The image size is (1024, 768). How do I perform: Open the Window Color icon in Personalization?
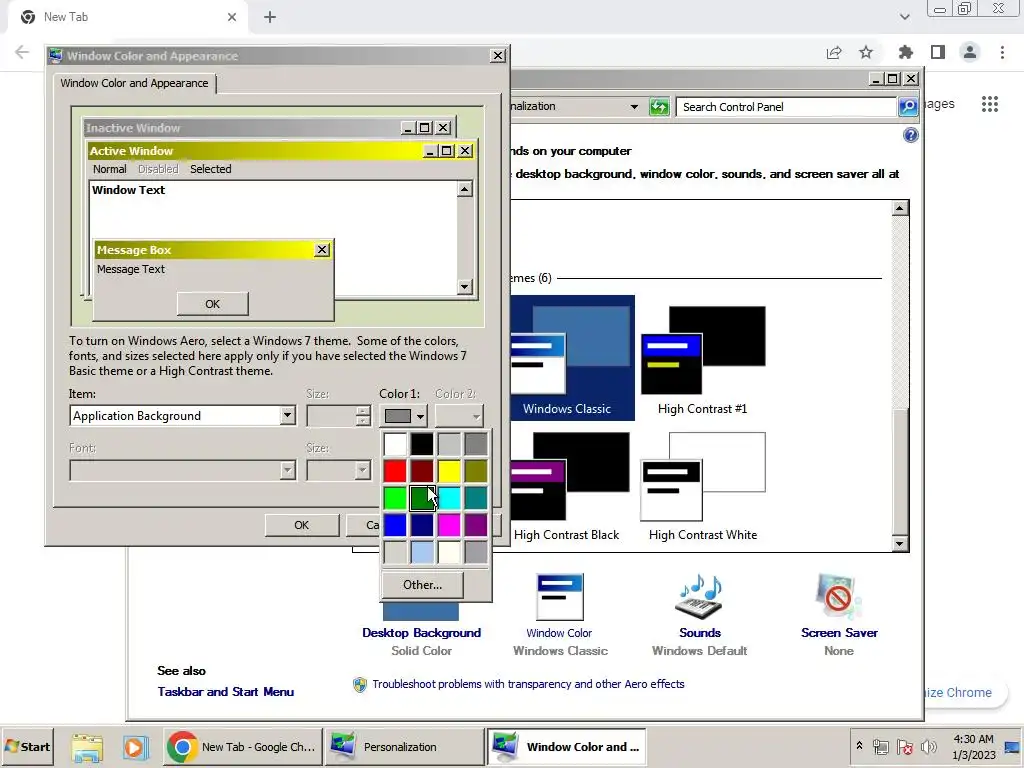[x=560, y=598]
